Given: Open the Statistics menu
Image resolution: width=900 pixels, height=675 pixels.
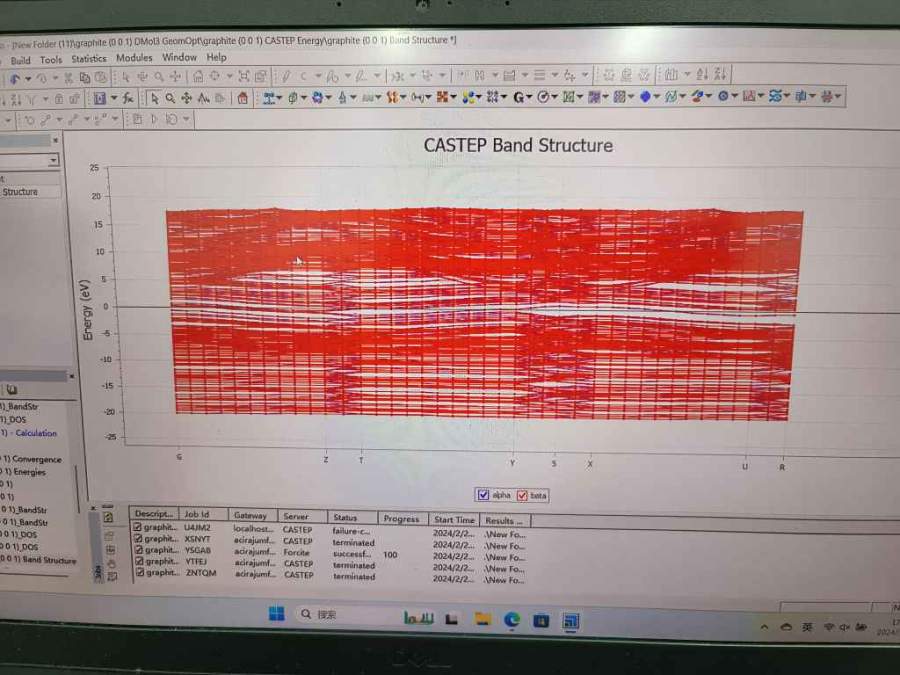Looking at the screenshot, I should 88,59.
